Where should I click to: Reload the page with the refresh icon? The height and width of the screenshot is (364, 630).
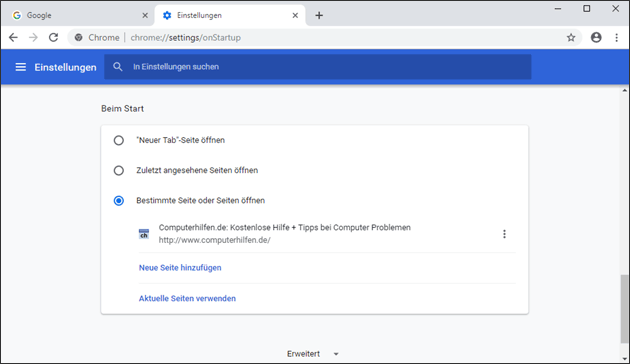53,37
